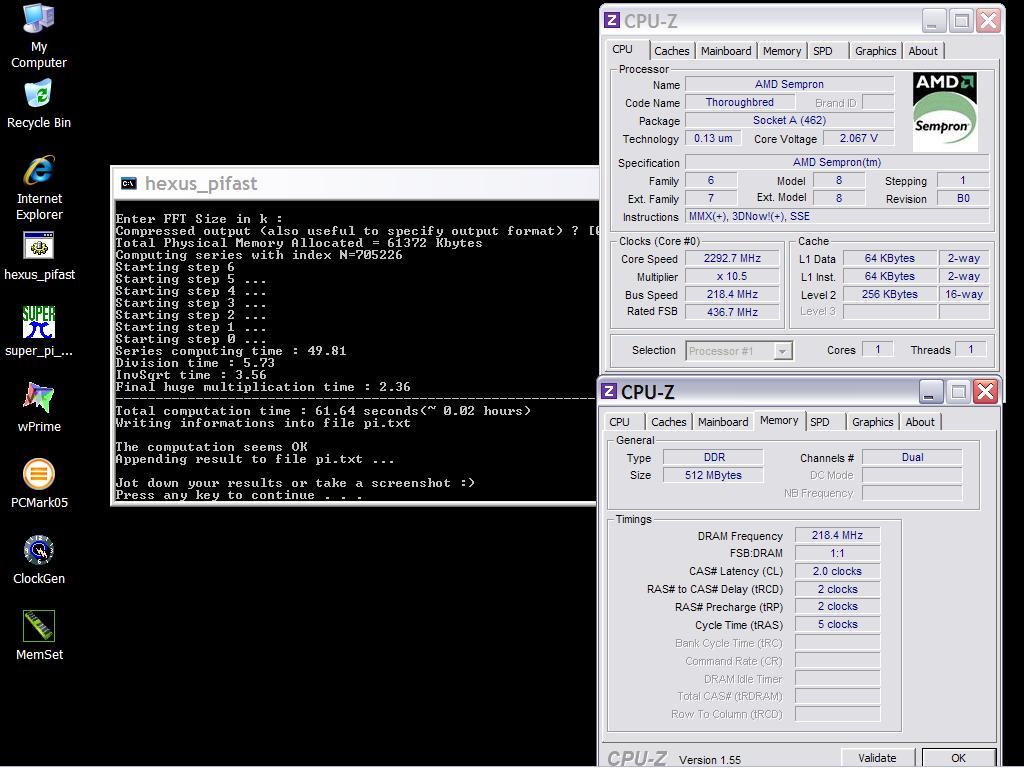This screenshot has height=768, width=1024.
Task: Open Memory tab in upper CPU-Z window
Action: click(x=781, y=51)
